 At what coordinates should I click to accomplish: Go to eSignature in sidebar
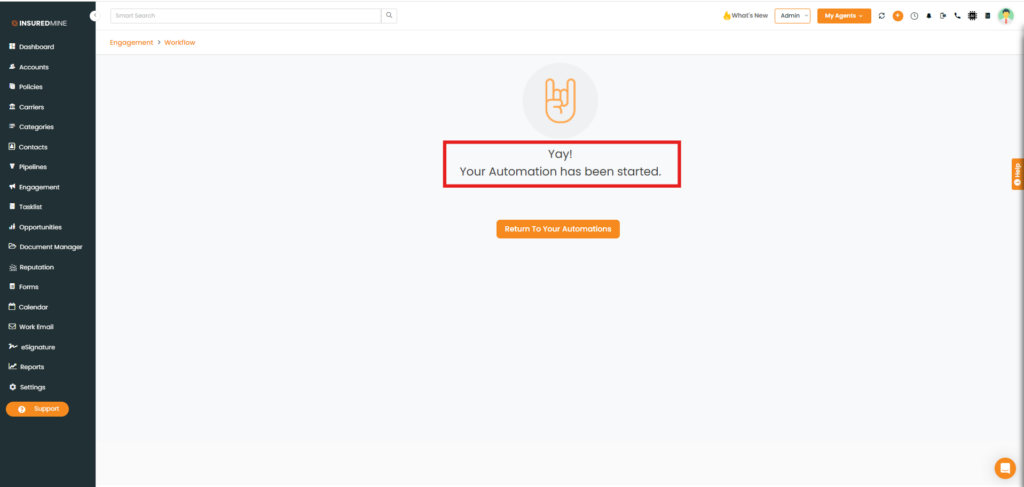37,347
